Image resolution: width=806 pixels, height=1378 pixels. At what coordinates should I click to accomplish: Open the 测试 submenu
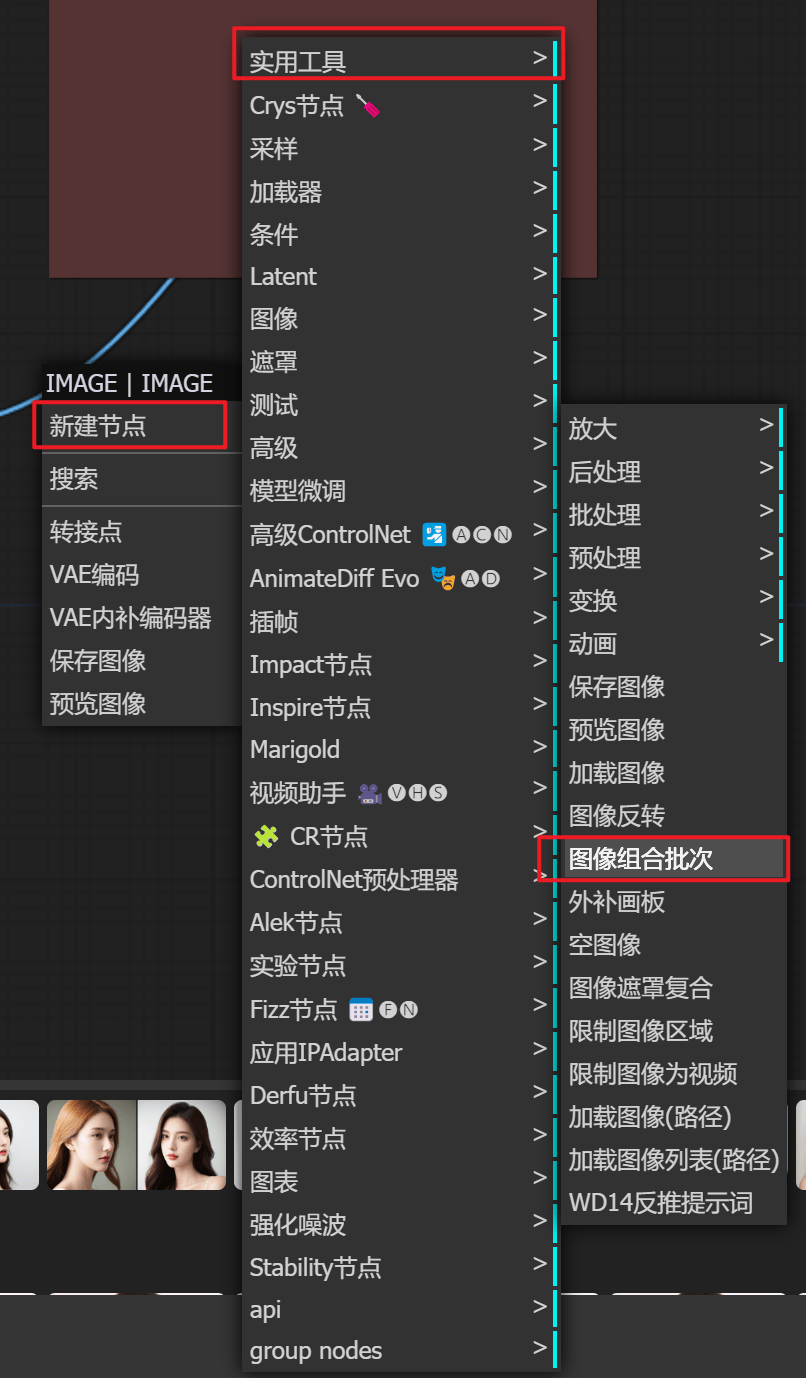400,405
